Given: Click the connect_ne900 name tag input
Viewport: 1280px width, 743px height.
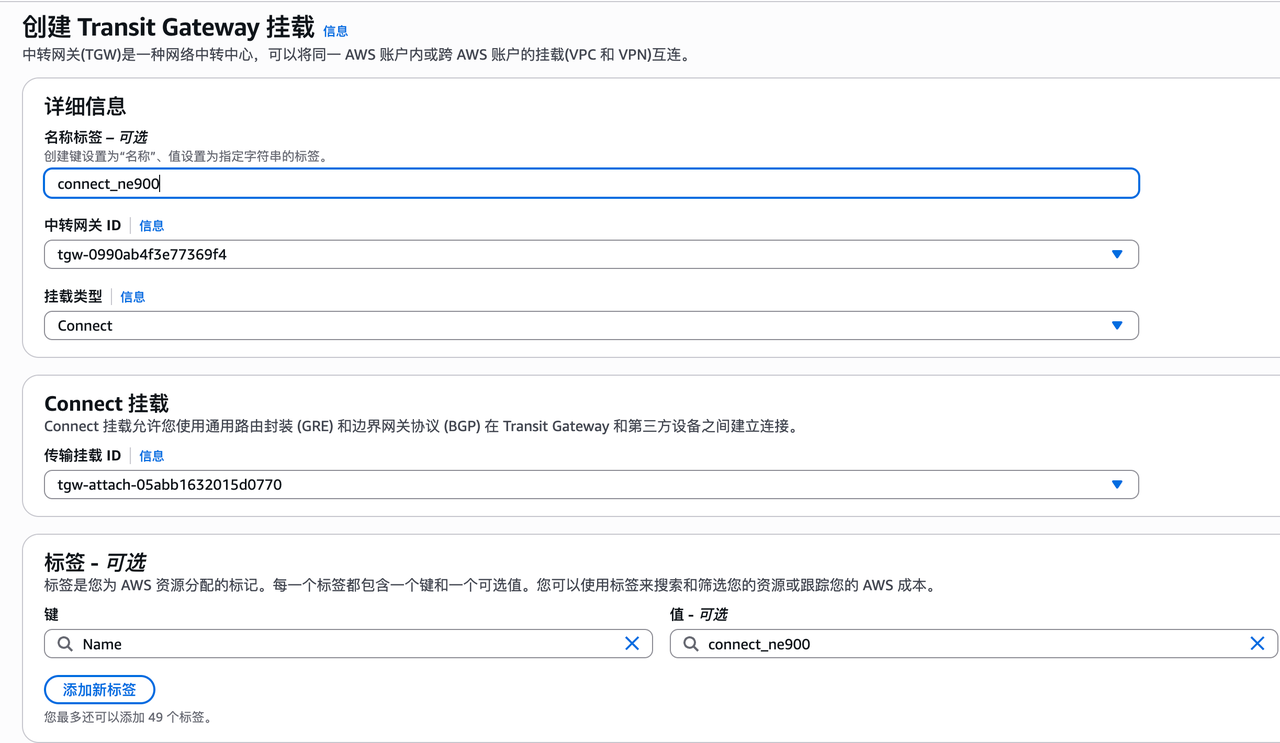Looking at the screenshot, I should (400, 183).
